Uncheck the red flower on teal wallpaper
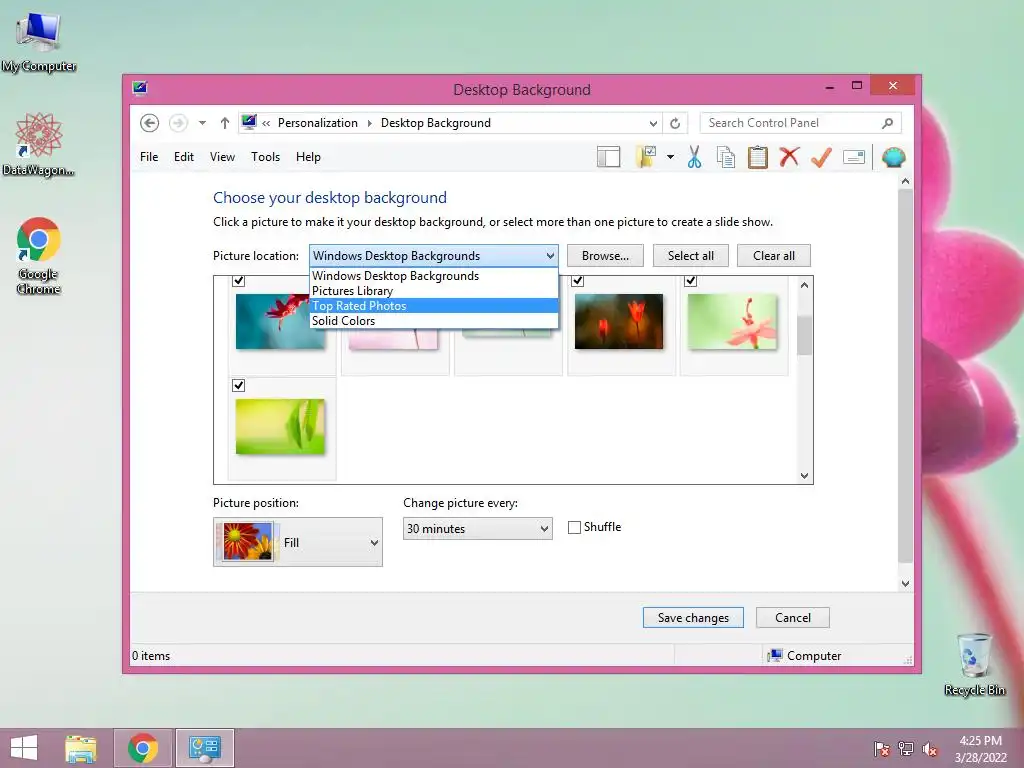This screenshot has height=768, width=1024. [x=238, y=281]
